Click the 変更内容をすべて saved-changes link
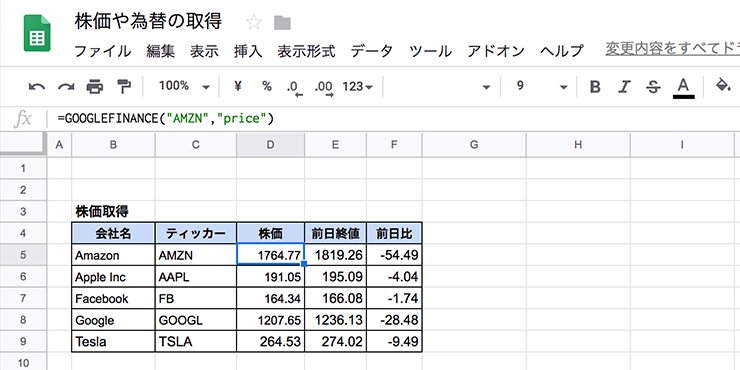This screenshot has height=370, width=740. pos(673,49)
